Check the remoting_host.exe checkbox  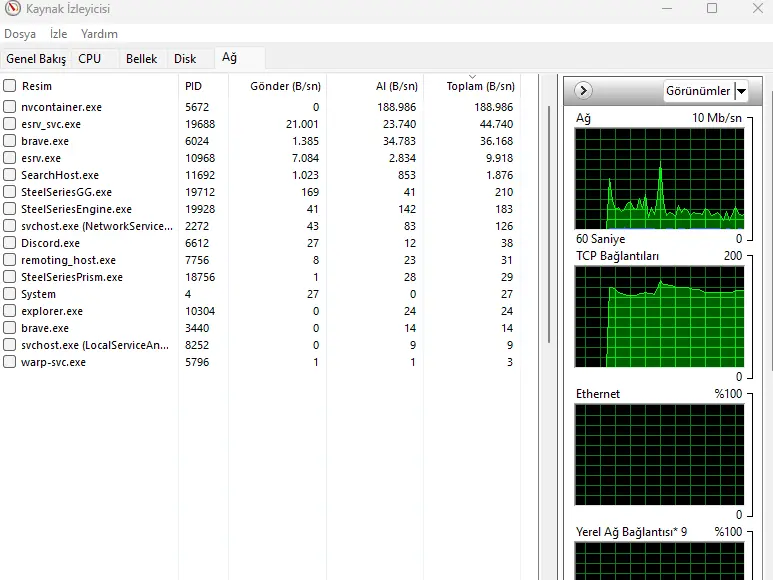tap(9, 260)
